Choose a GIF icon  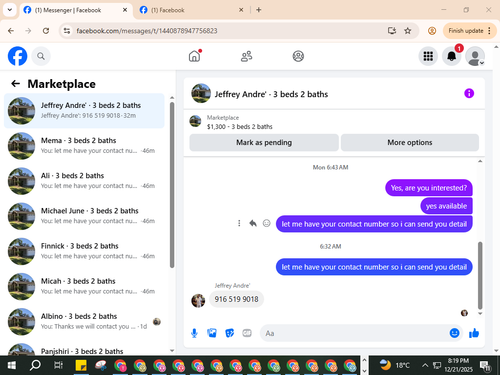tap(247, 333)
